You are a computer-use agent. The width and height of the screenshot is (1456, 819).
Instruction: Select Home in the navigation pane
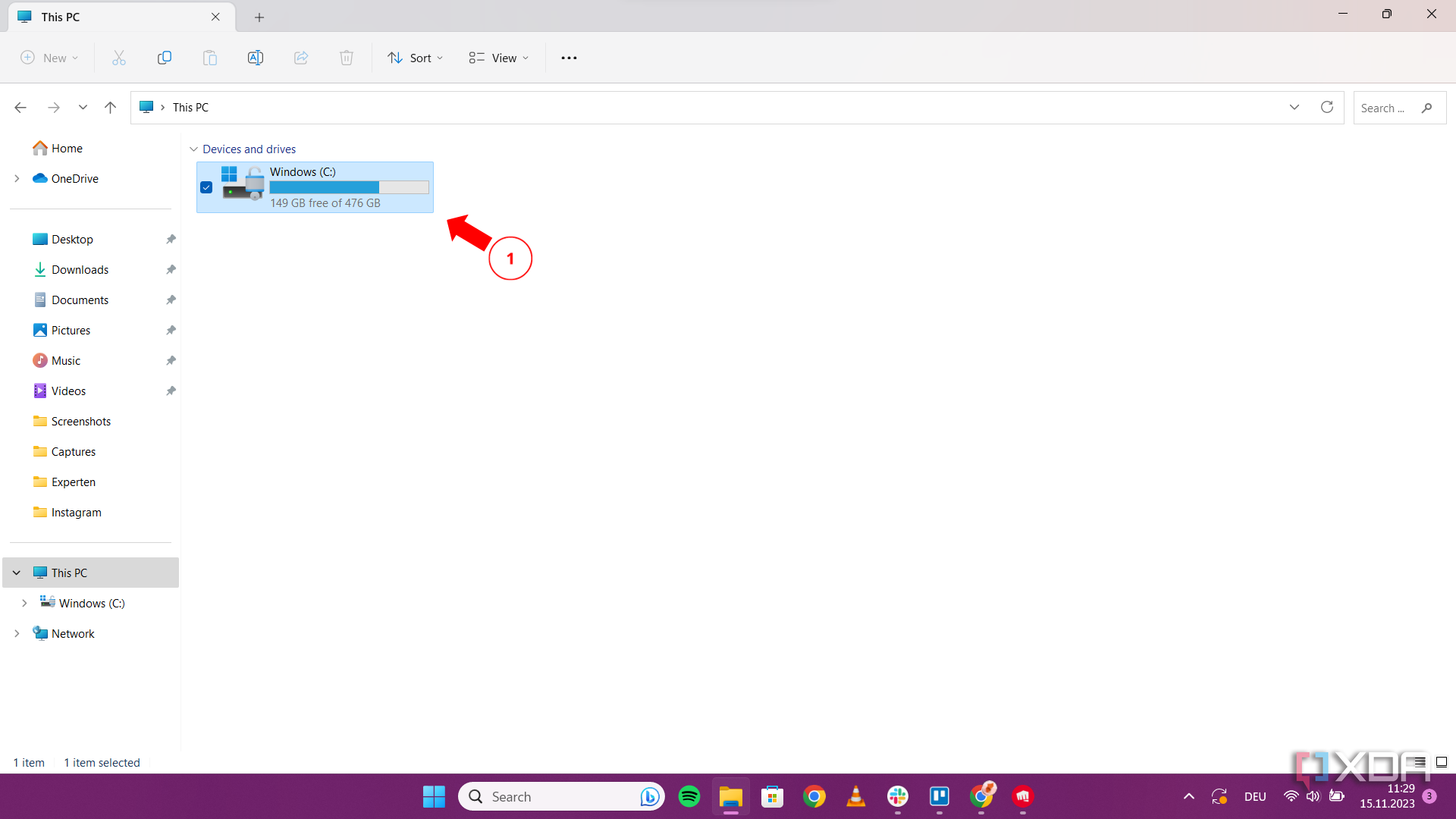pos(67,148)
